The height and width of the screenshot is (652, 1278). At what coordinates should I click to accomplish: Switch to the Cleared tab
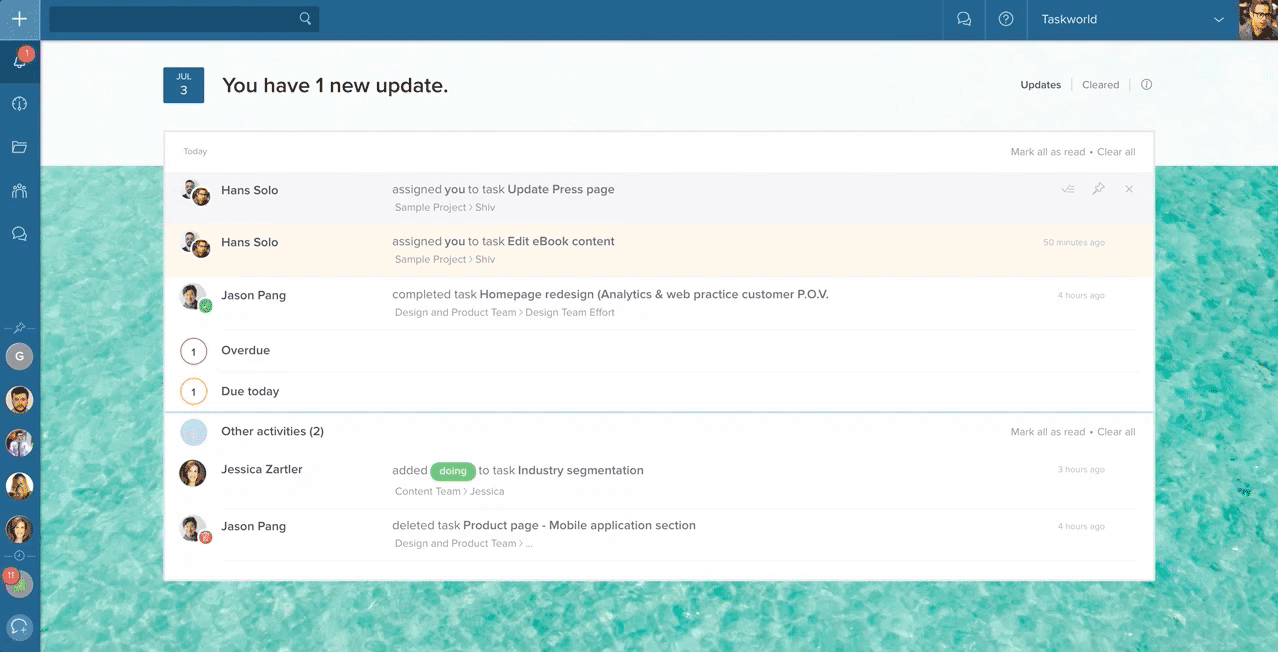[x=1100, y=85]
